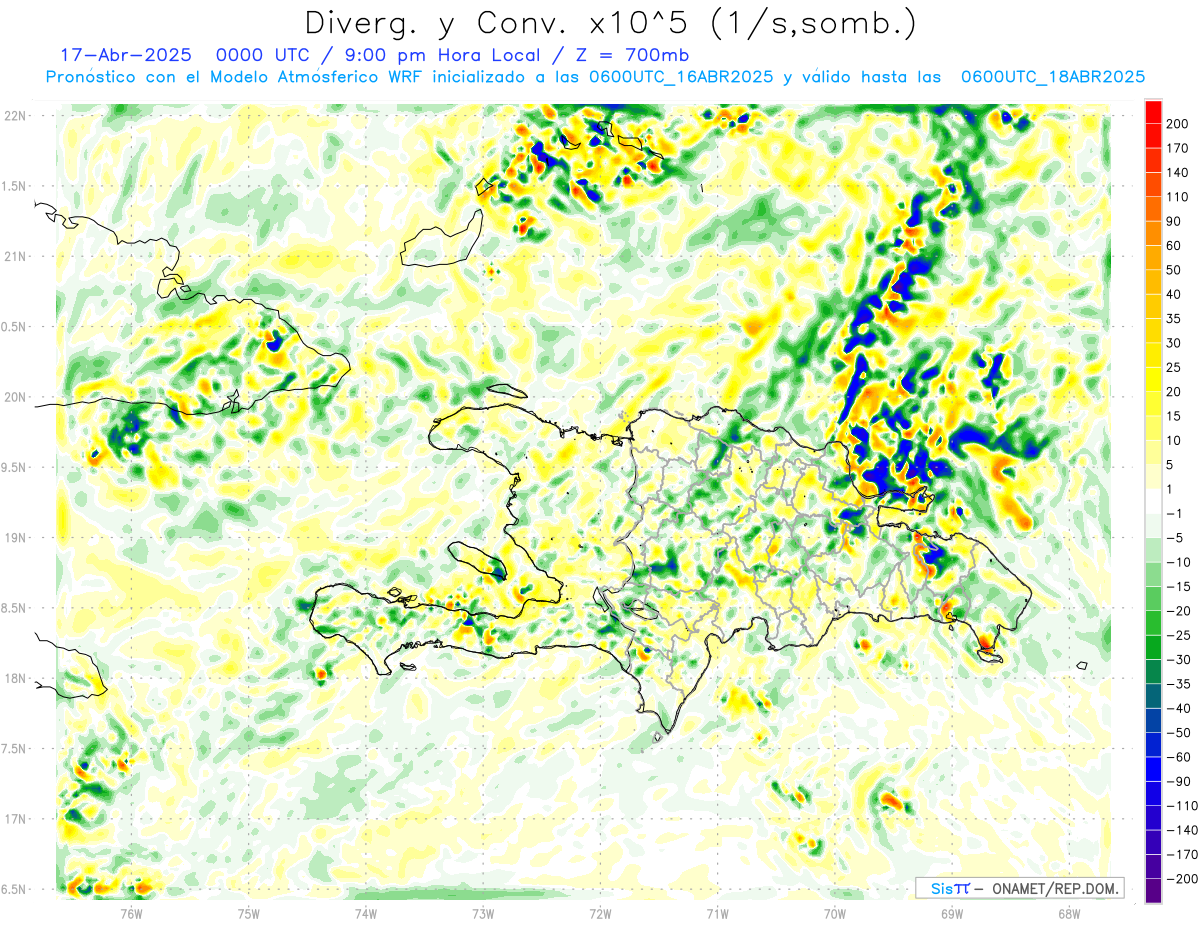1200x927 pixels.
Task: Click the 74W longitude label
Action: [x=365, y=913]
